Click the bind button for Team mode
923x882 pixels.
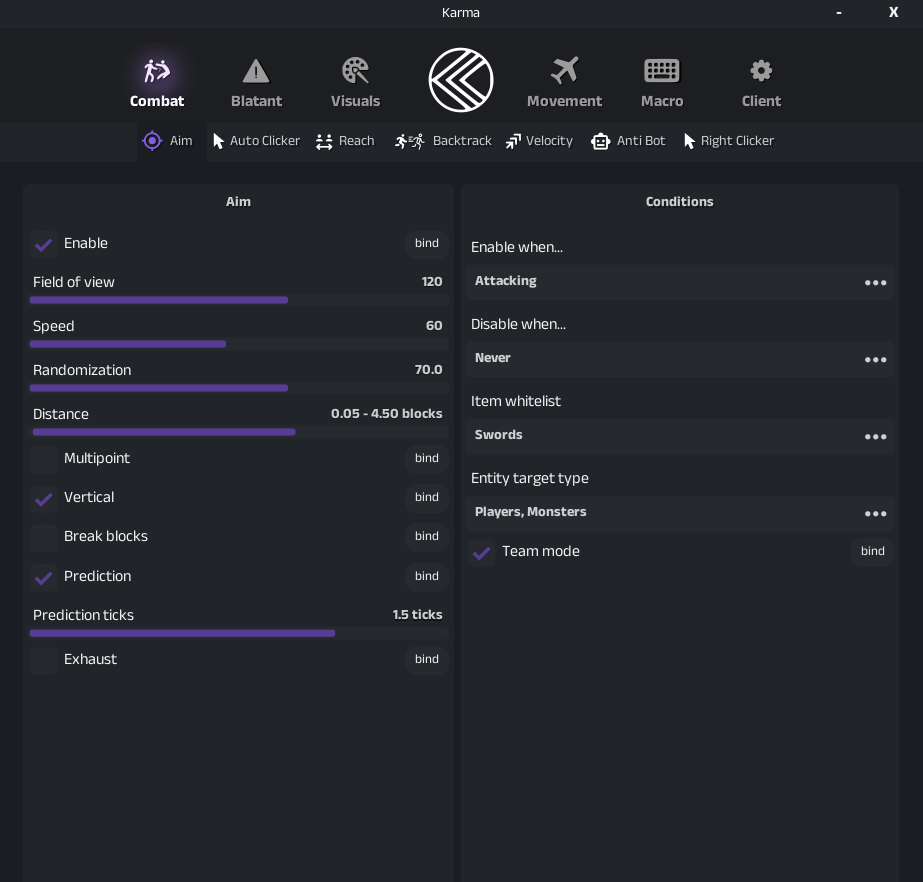pos(872,551)
